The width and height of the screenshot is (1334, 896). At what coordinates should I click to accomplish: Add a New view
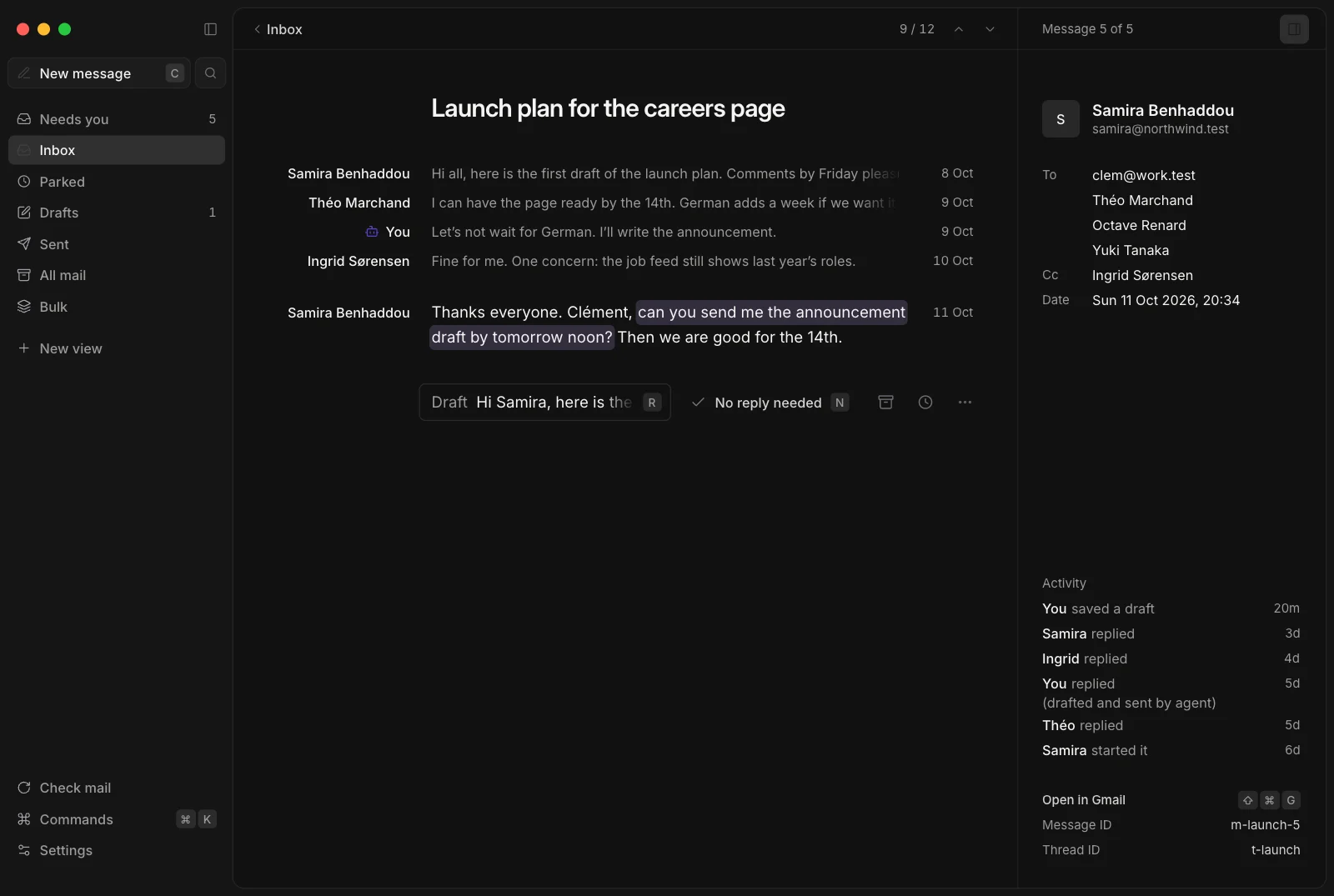(x=117, y=348)
